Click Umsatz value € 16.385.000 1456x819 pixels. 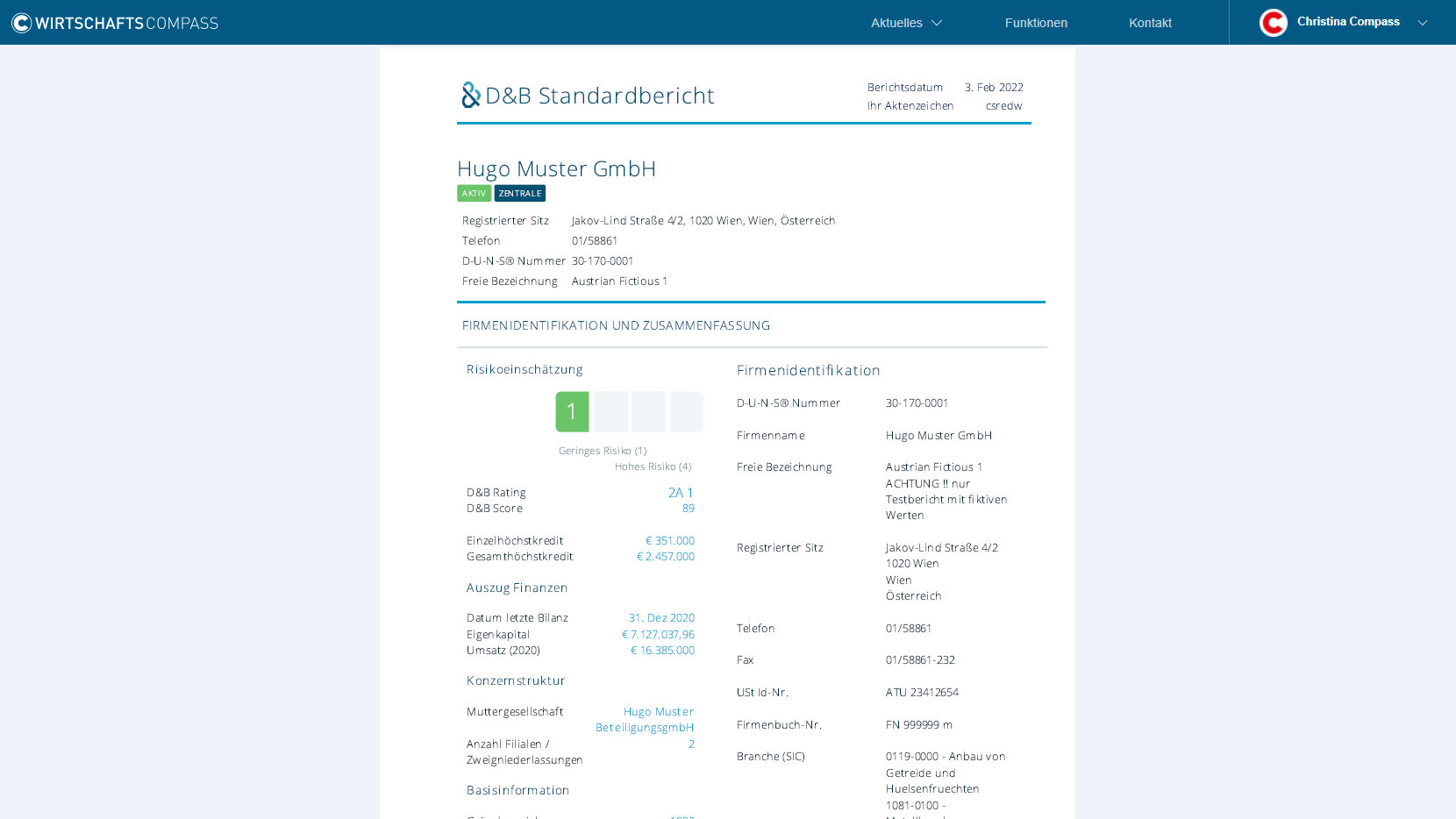pos(662,651)
